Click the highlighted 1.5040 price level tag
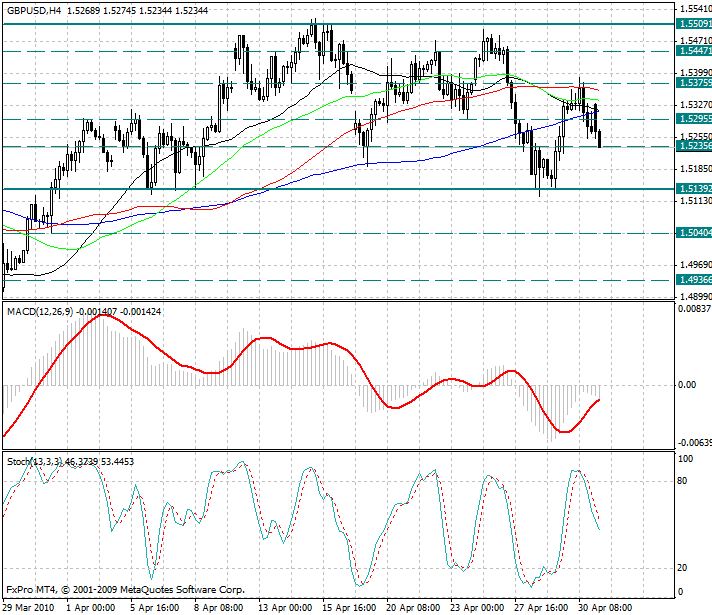This screenshot has width=712, height=615. (x=694, y=233)
